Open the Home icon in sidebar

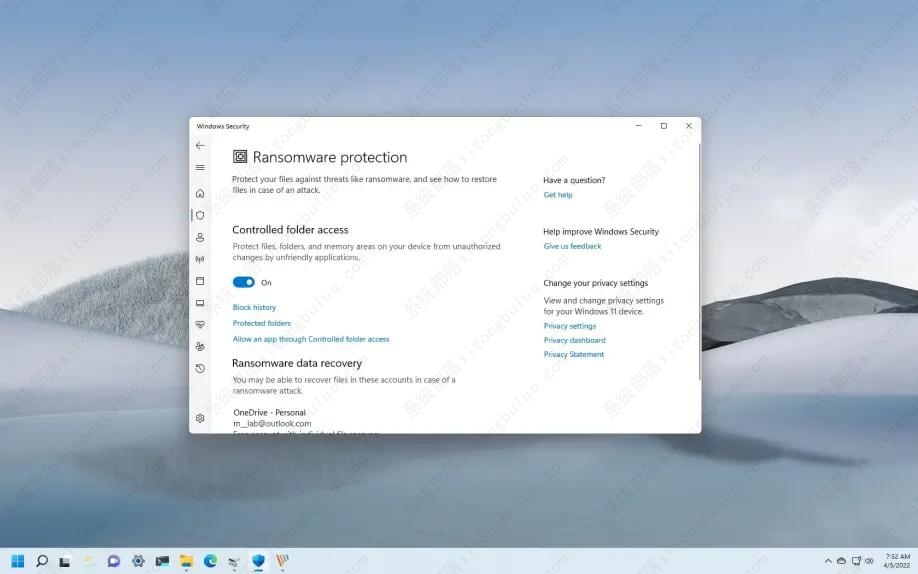pos(200,193)
